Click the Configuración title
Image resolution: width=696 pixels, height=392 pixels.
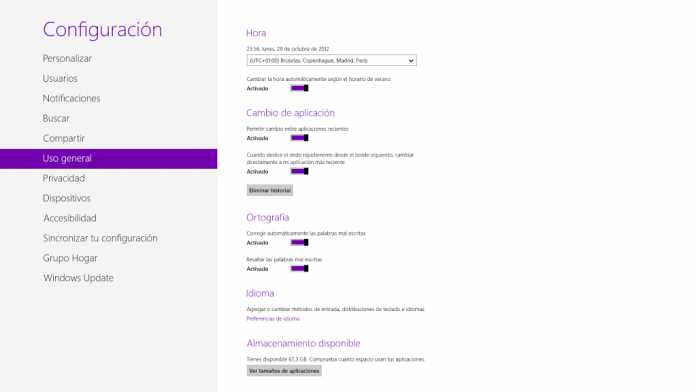point(103,30)
